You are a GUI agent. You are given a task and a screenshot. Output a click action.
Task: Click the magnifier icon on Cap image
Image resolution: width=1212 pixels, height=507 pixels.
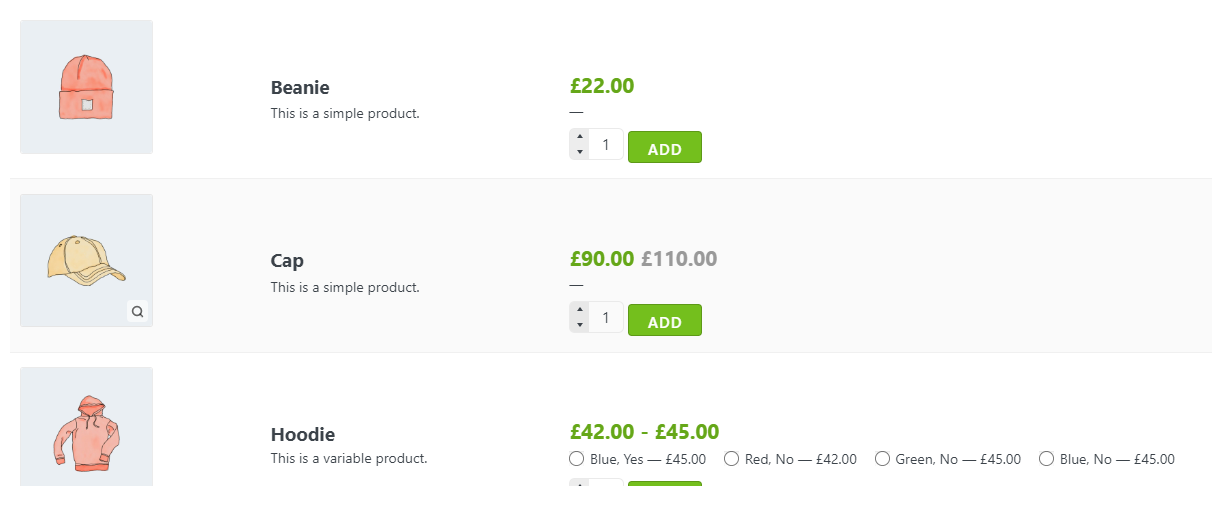(138, 311)
